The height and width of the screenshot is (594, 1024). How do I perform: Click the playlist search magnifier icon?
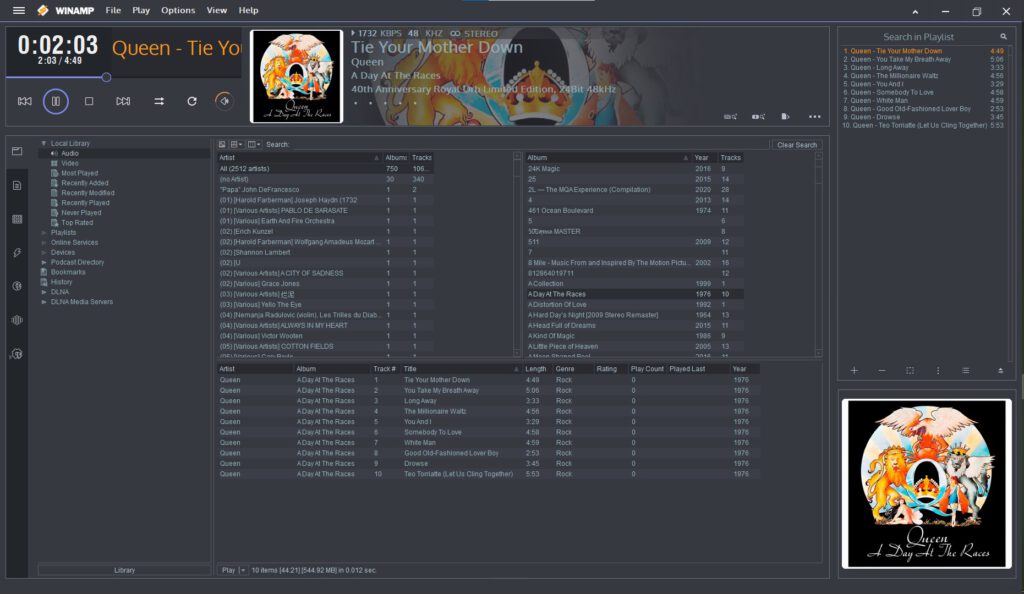(x=1004, y=37)
